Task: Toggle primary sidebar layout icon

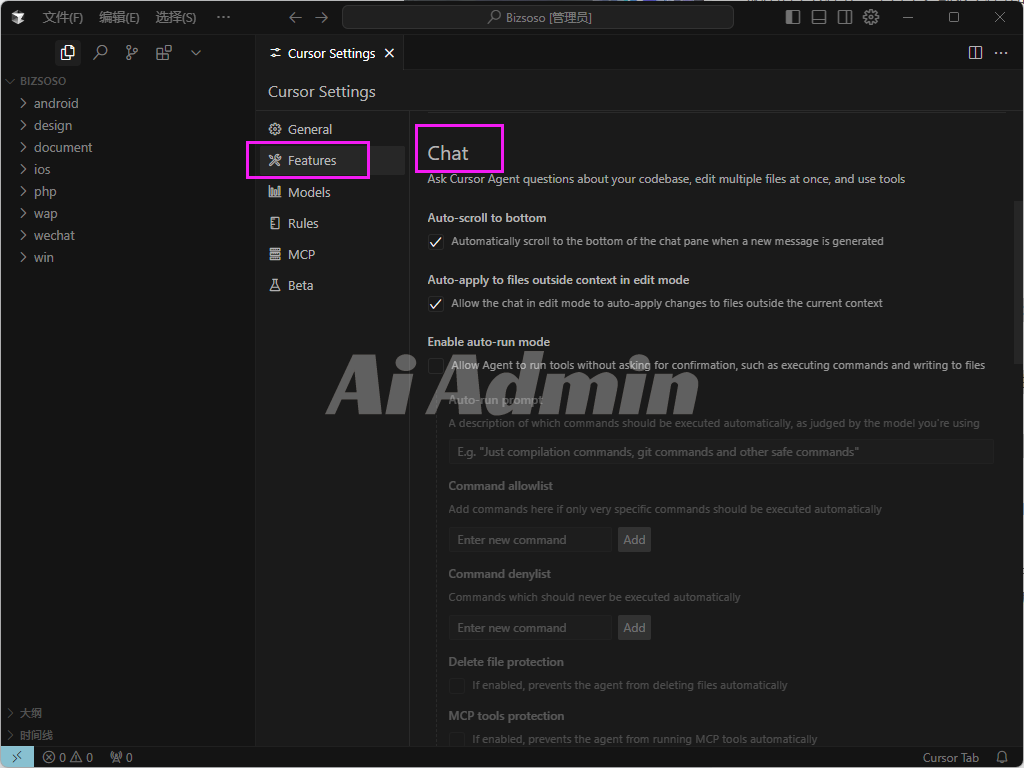Action: (793, 18)
